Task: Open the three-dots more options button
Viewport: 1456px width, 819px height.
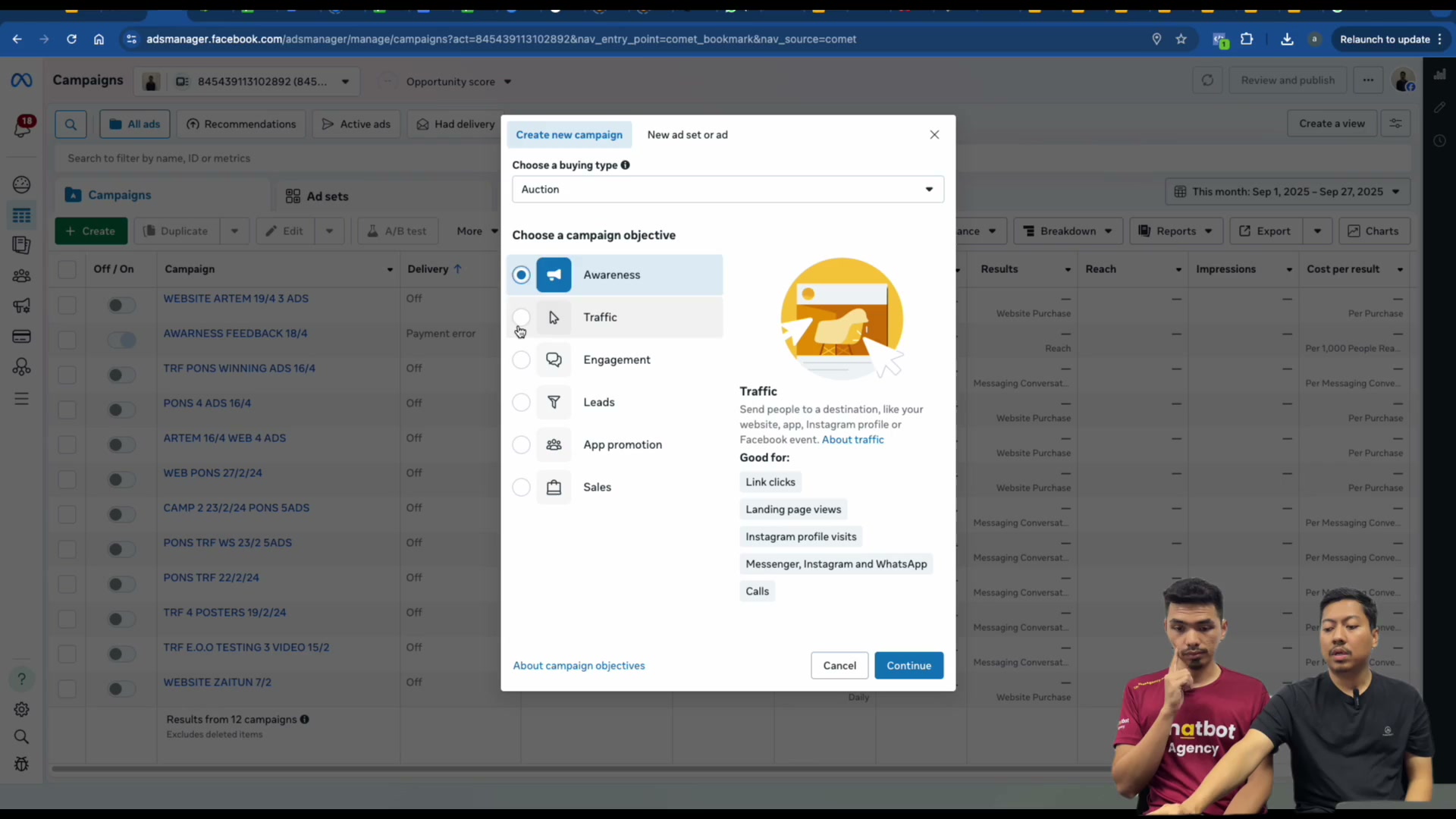Action: point(1368,80)
